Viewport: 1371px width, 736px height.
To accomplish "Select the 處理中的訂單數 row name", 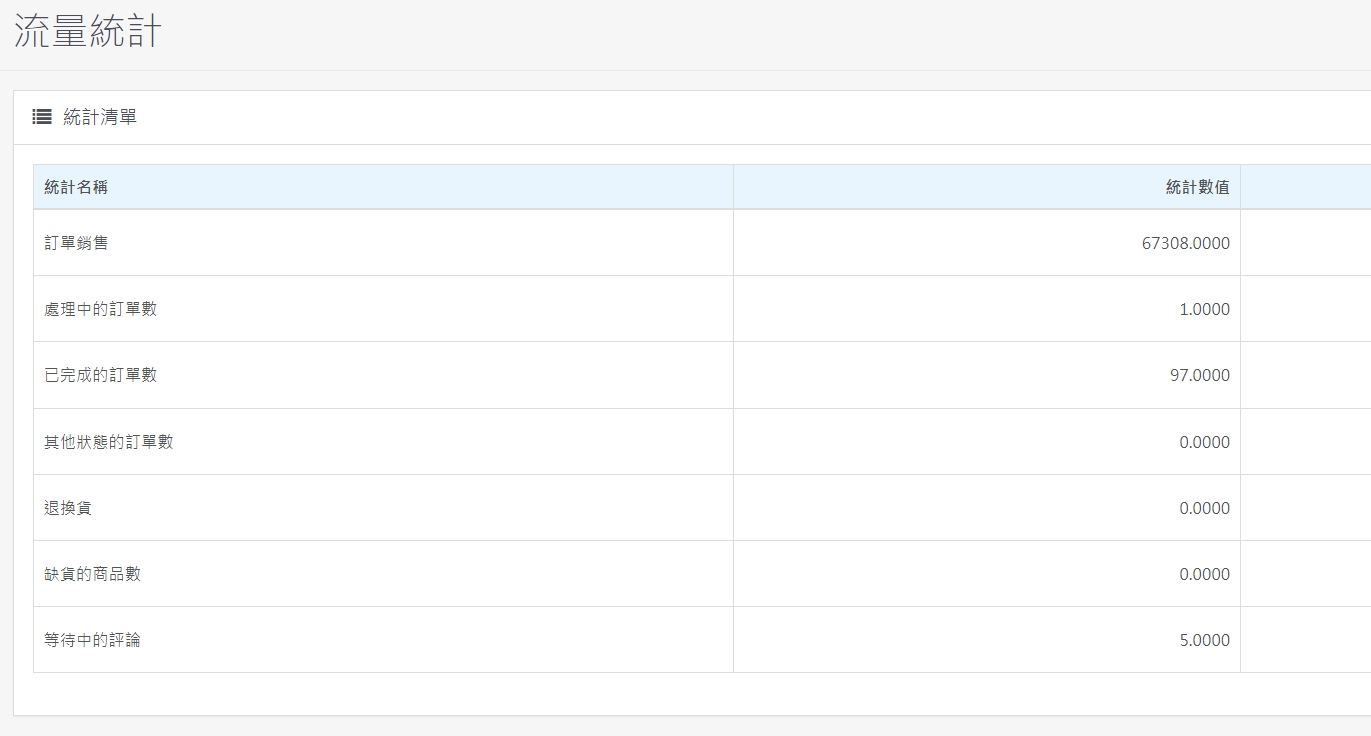I will click(x=100, y=309).
